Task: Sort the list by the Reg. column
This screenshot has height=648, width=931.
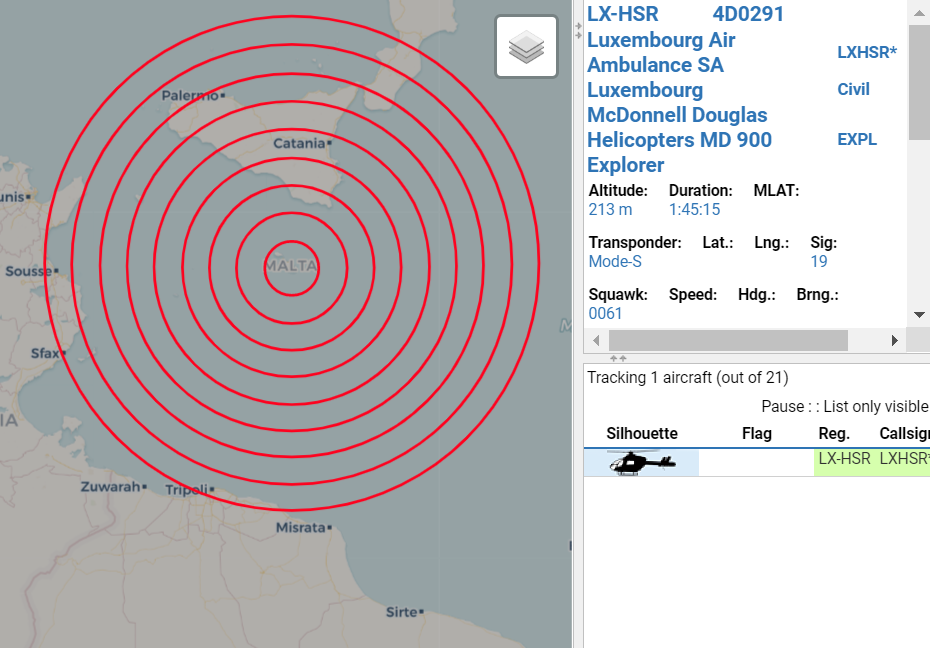Action: pos(832,433)
